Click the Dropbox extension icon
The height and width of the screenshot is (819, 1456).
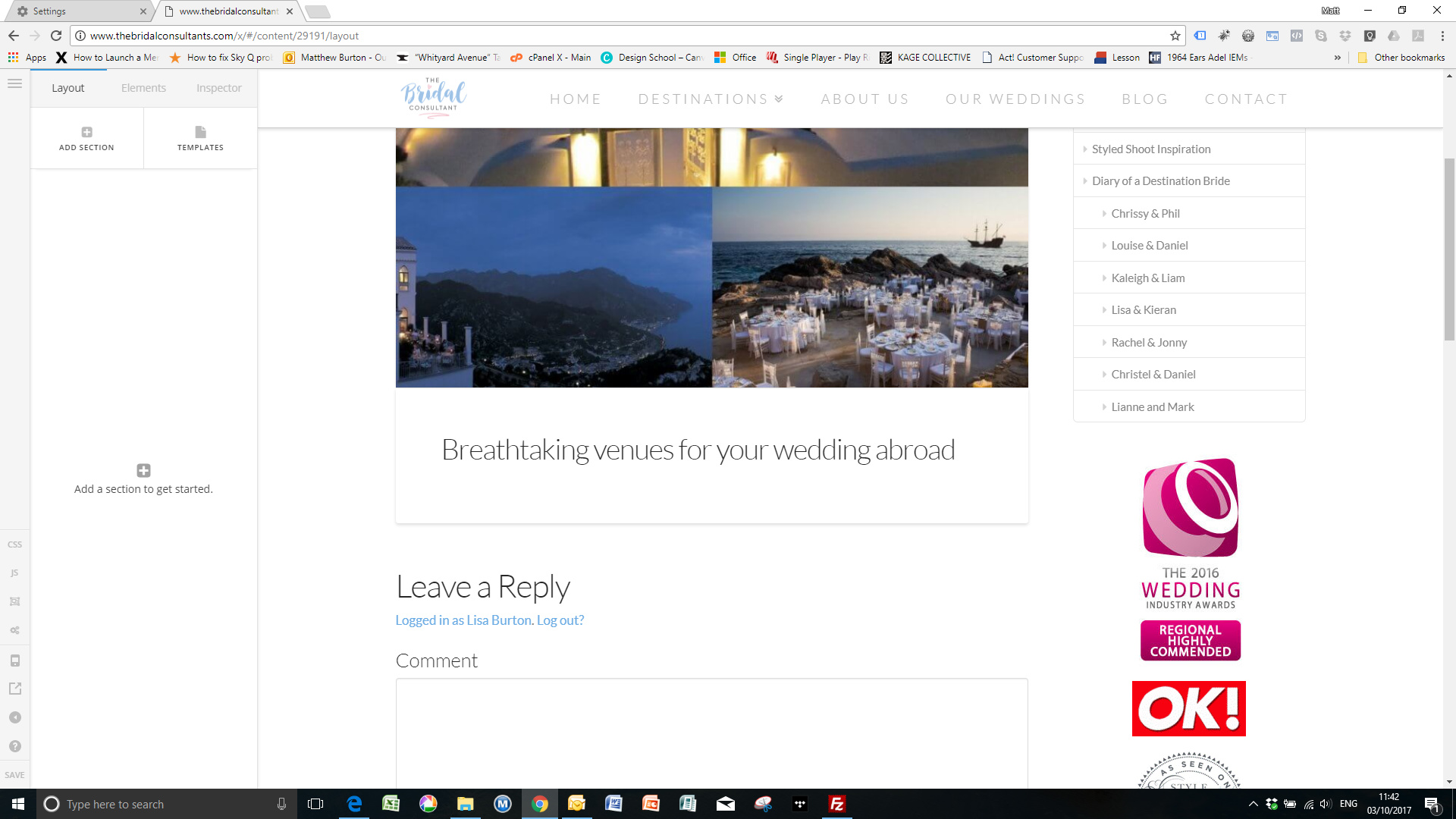coord(1345,36)
